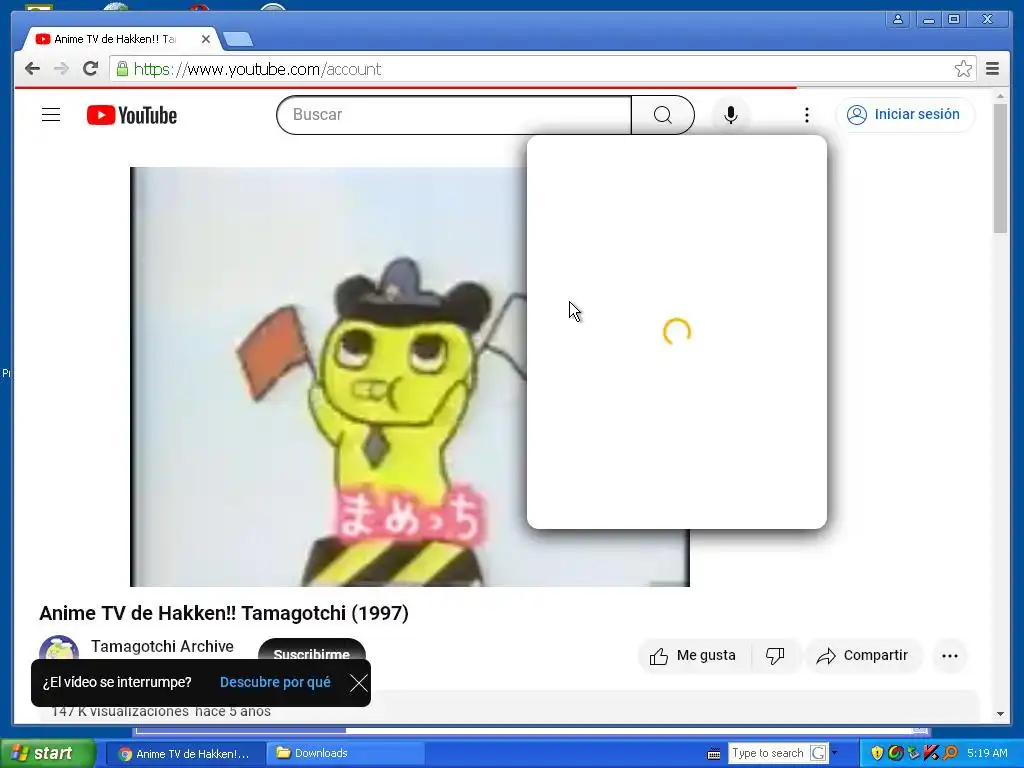Click the 5:19 AM system clock

(987, 754)
